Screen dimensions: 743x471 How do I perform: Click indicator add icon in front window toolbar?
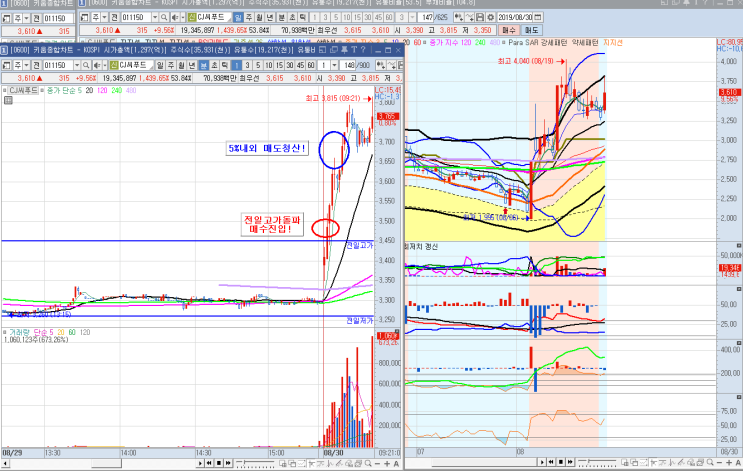coord(381,65)
